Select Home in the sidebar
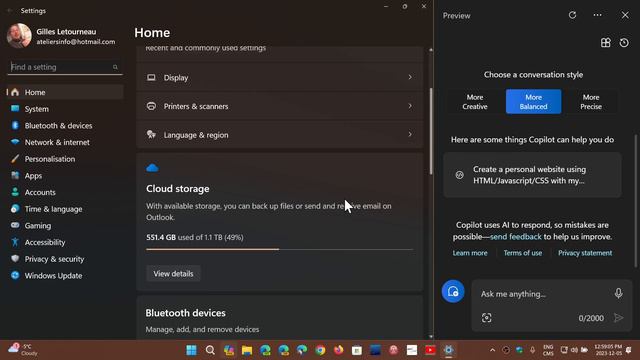Screen dimensions: 640x360 click(65, 92)
